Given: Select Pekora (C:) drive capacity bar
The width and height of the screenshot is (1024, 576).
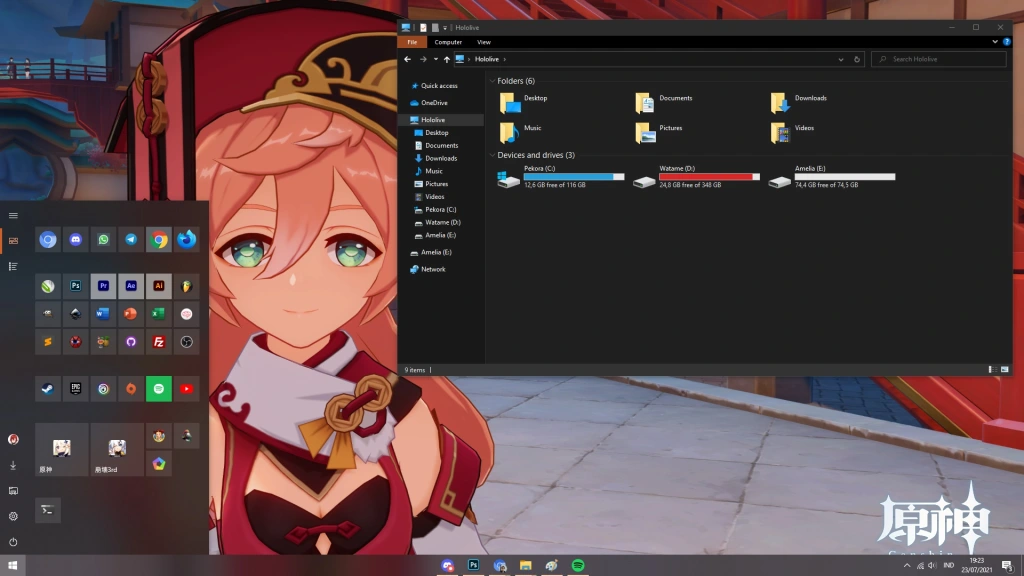Looking at the screenshot, I should click(x=574, y=177).
